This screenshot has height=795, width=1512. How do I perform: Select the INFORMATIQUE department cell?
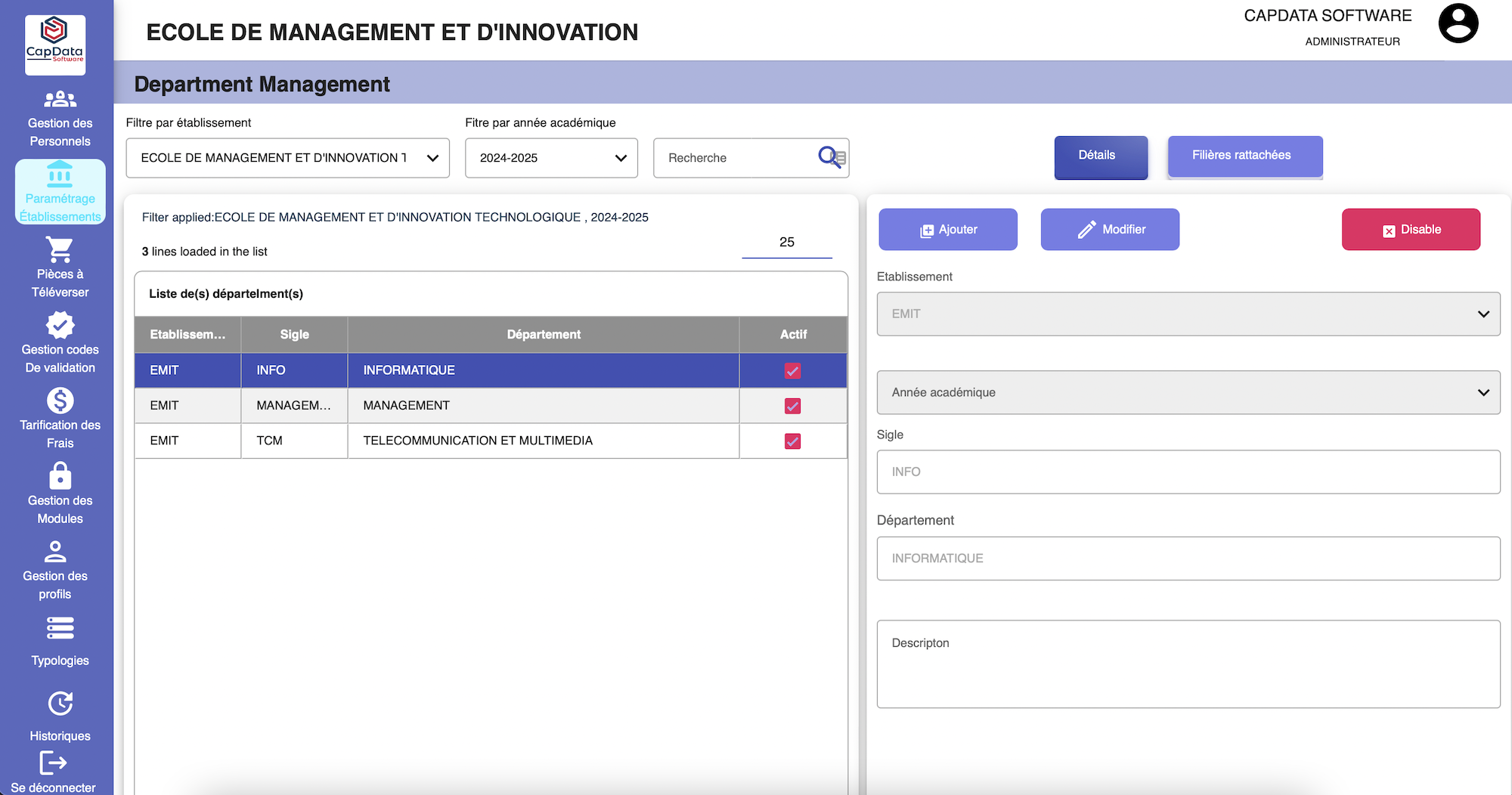544,370
